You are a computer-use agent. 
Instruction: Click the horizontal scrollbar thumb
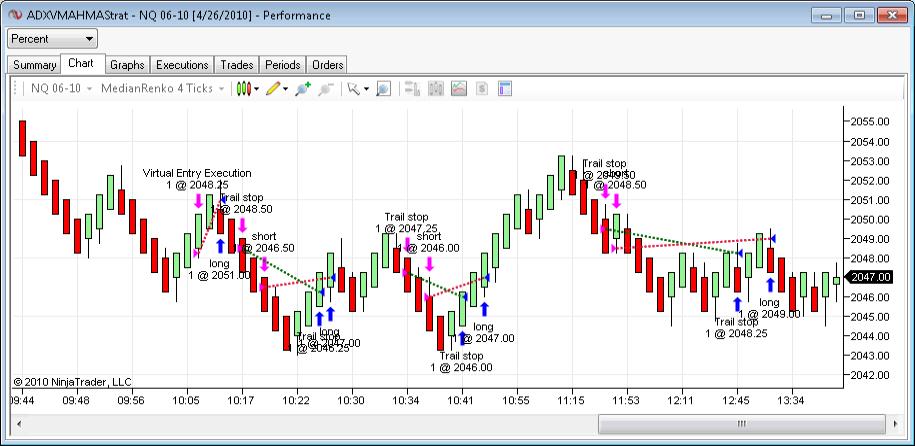coord(741,423)
